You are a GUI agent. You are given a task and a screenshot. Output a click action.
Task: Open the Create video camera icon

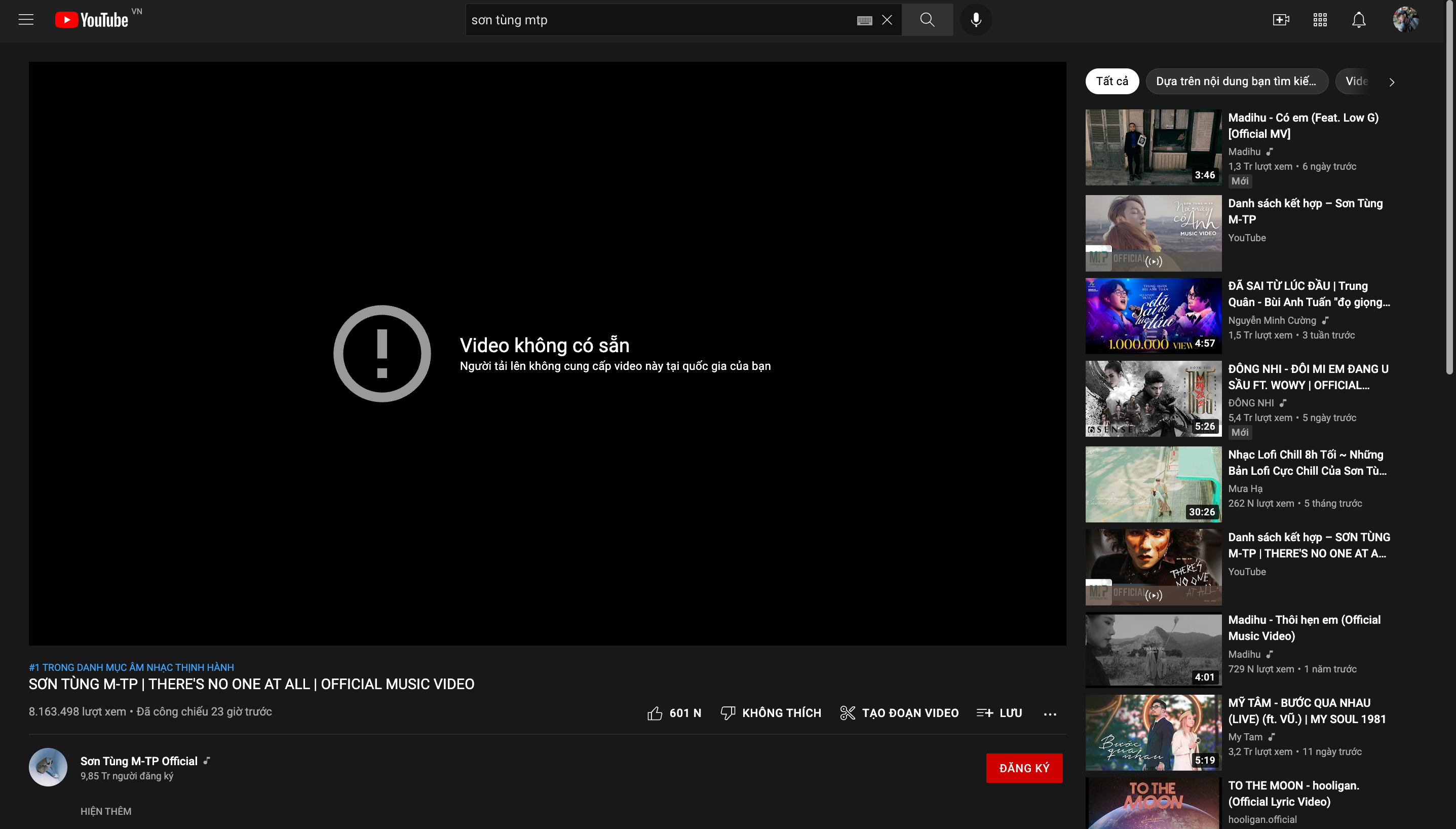(1281, 20)
